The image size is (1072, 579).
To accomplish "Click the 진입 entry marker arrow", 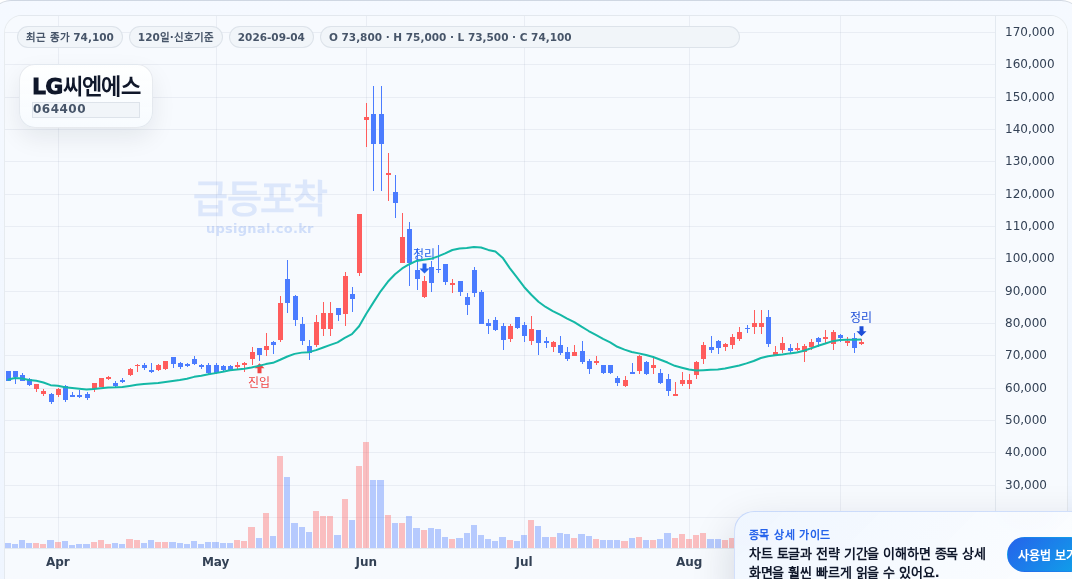I will [x=259, y=369].
